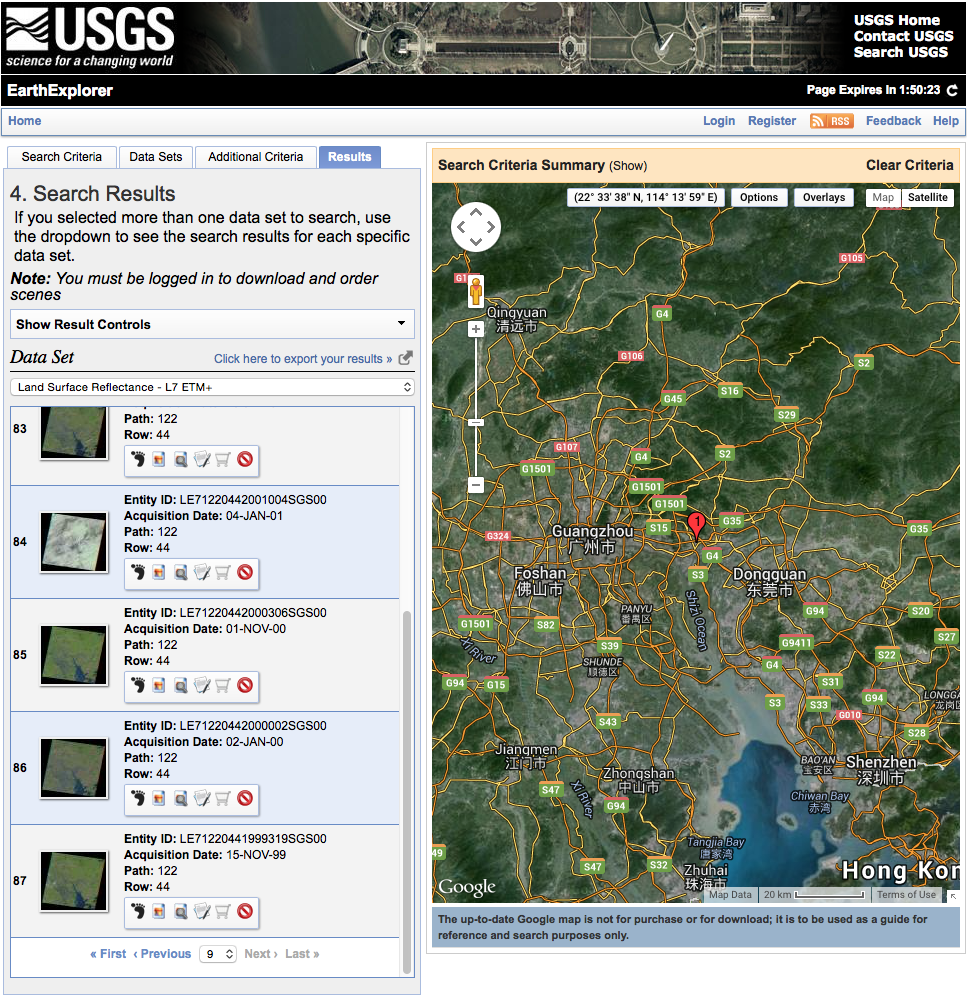Open the results page number selector

[218, 954]
